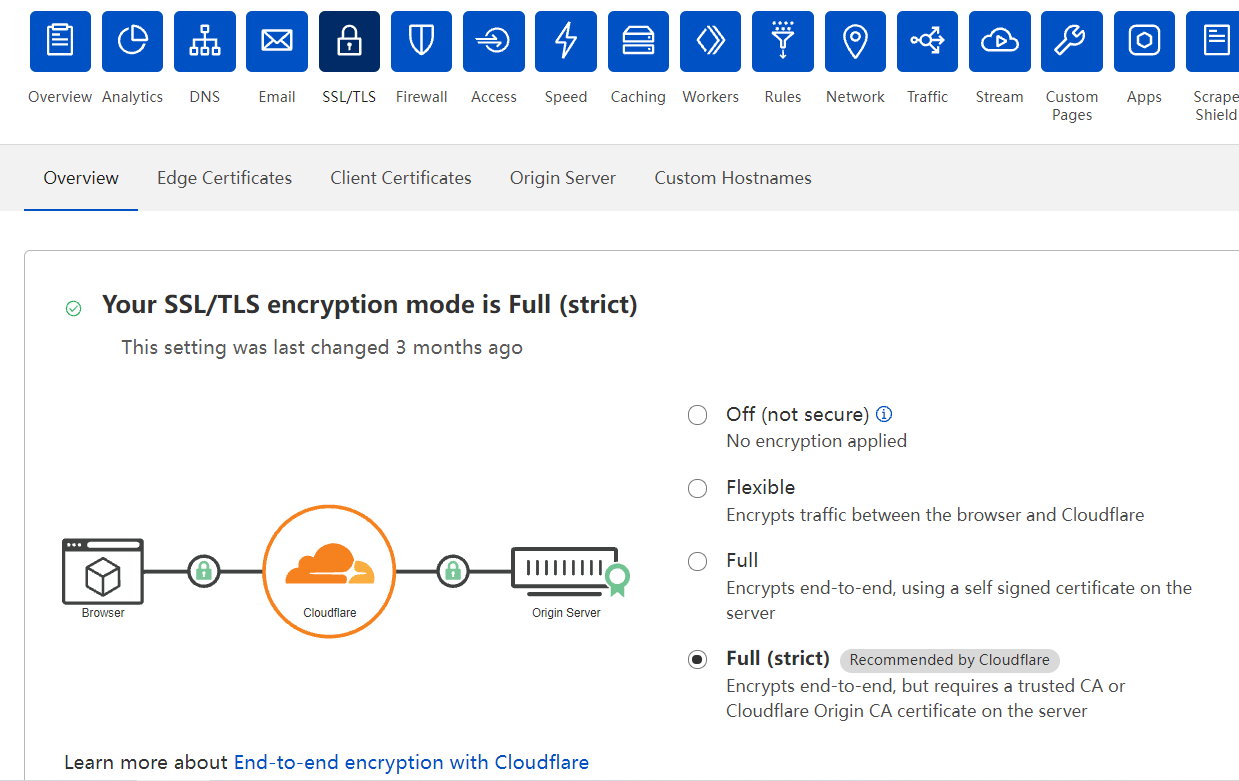
Task: Switch to the Edge Certificates tab
Action: click(224, 178)
